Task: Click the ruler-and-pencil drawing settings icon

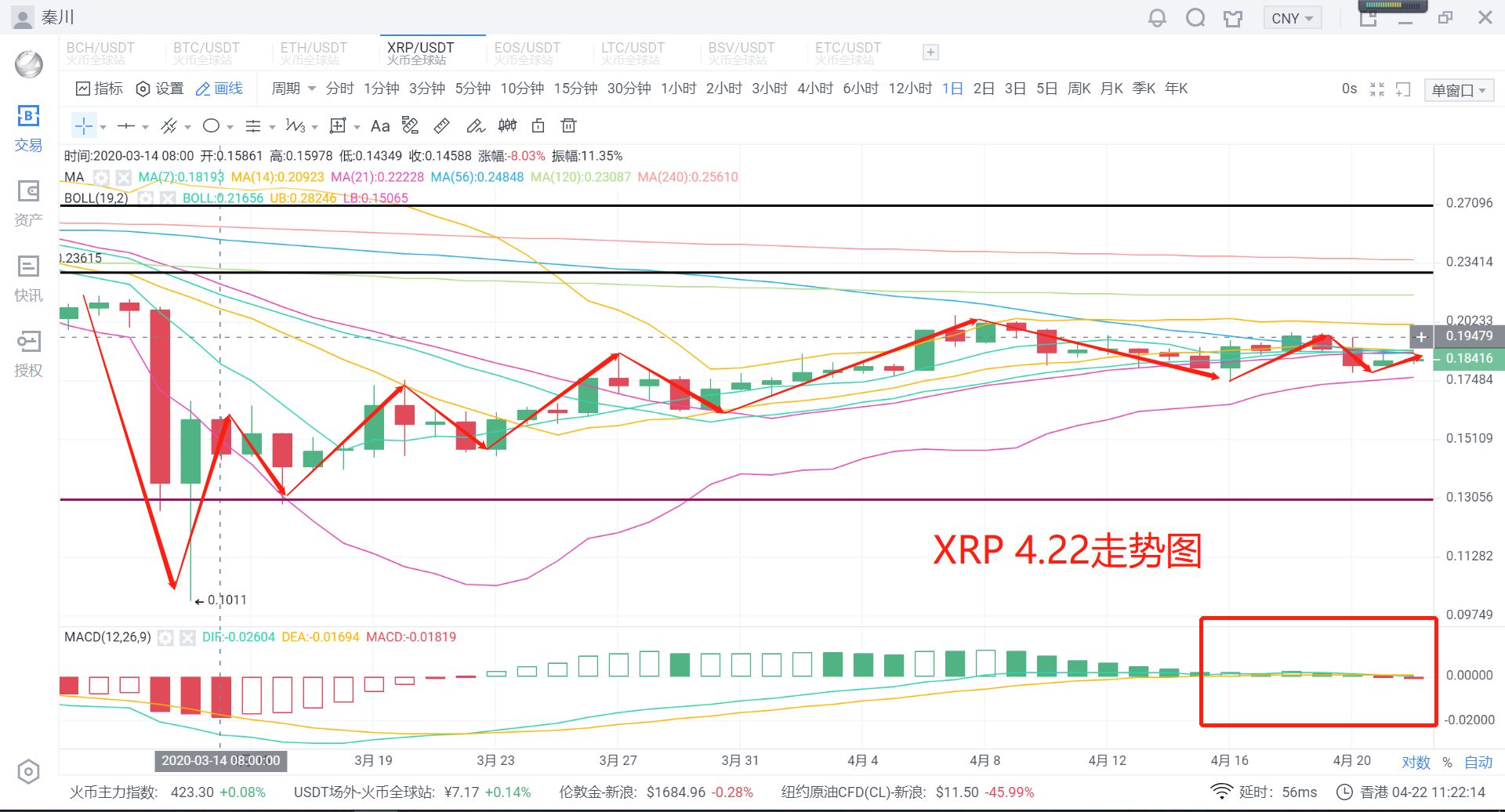Action: coord(410,125)
